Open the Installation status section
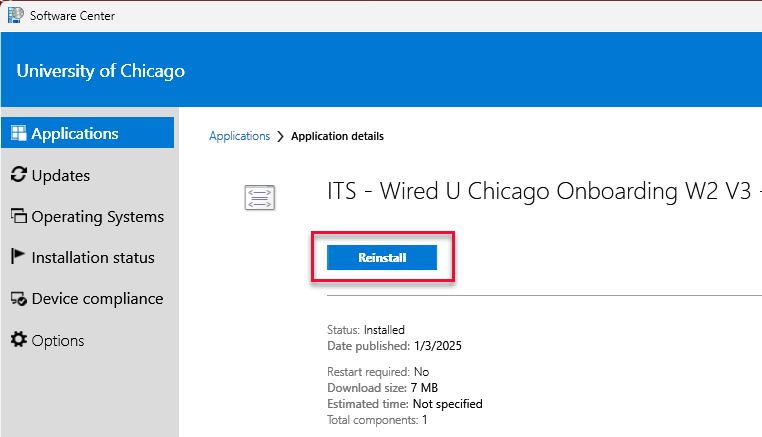The width and height of the screenshot is (762, 437). pos(89,257)
